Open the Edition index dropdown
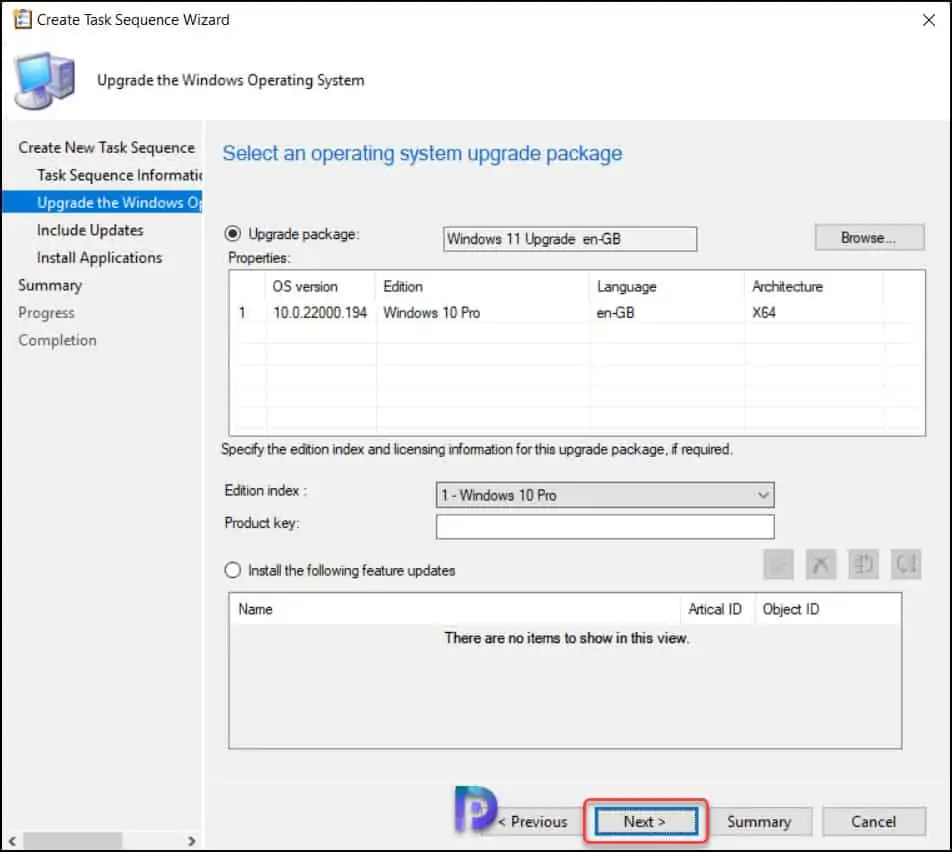The image size is (952, 852). [605, 495]
